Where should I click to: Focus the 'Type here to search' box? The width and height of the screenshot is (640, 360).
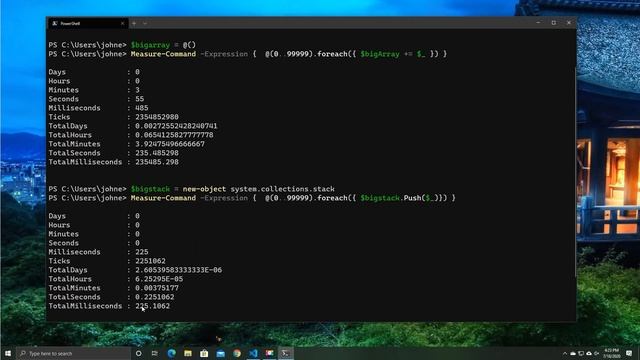[x=73, y=353]
